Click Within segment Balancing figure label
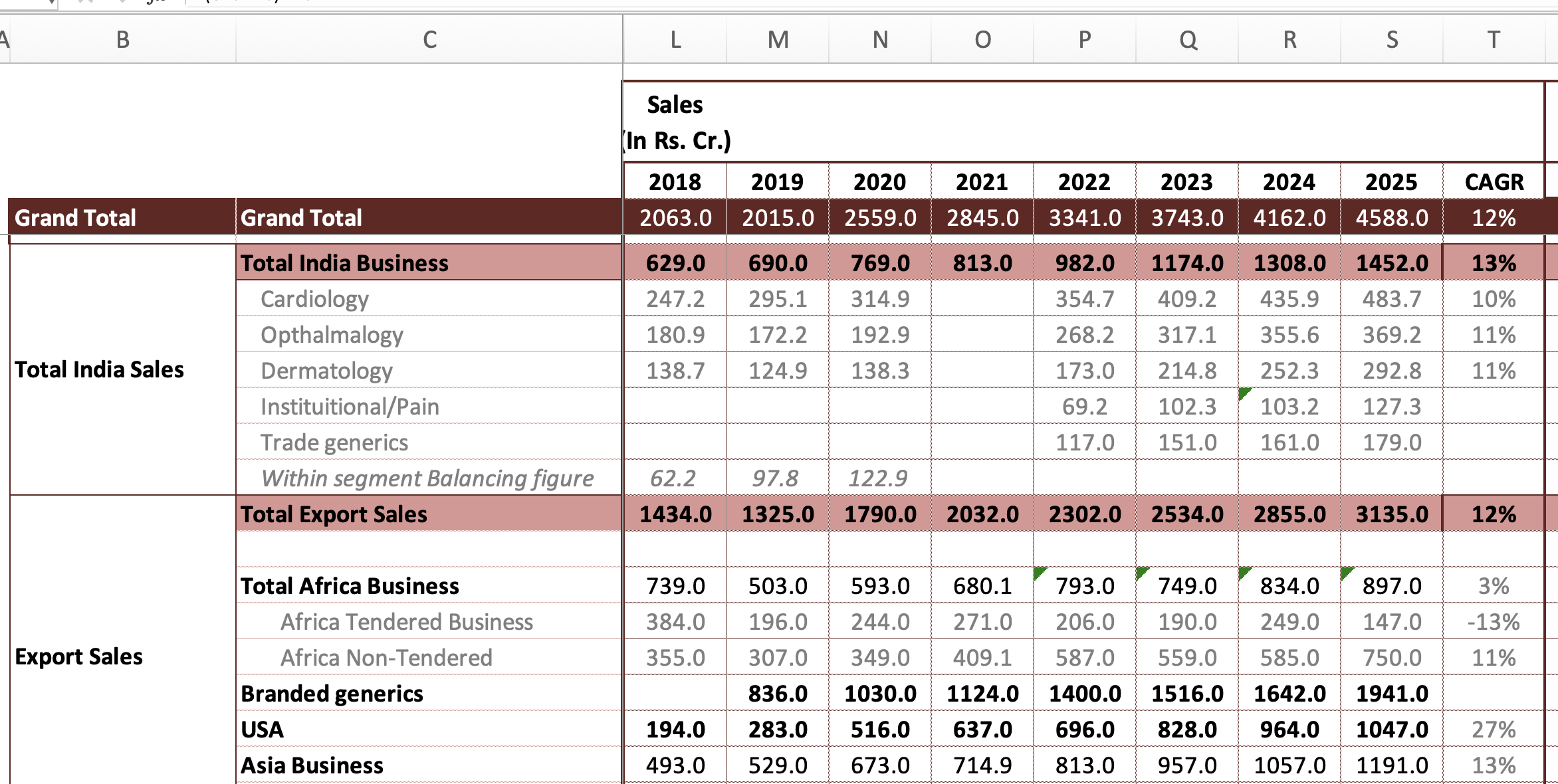Viewport: 1558px width, 784px height. (427, 478)
